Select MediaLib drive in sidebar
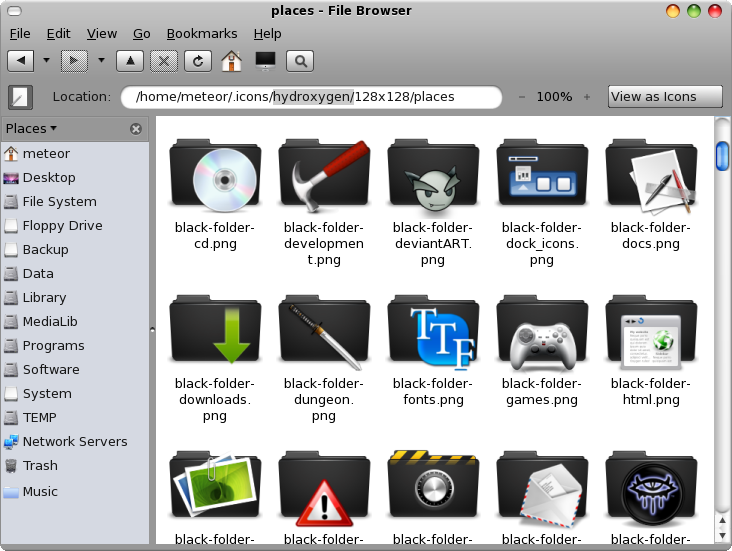Image resolution: width=732 pixels, height=551 pixels. 75,321
